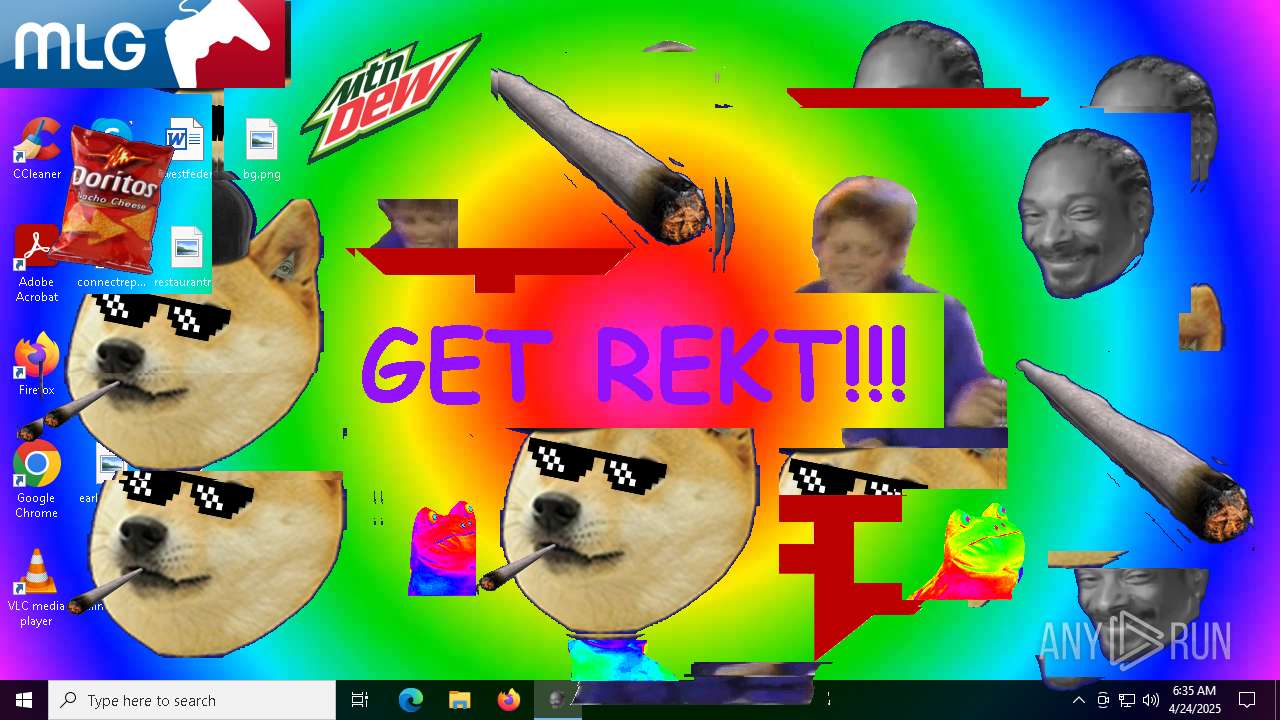Open Firefox from the taskbar
Viewport: 1280px width, 720px height.
[x=508, y=700]
